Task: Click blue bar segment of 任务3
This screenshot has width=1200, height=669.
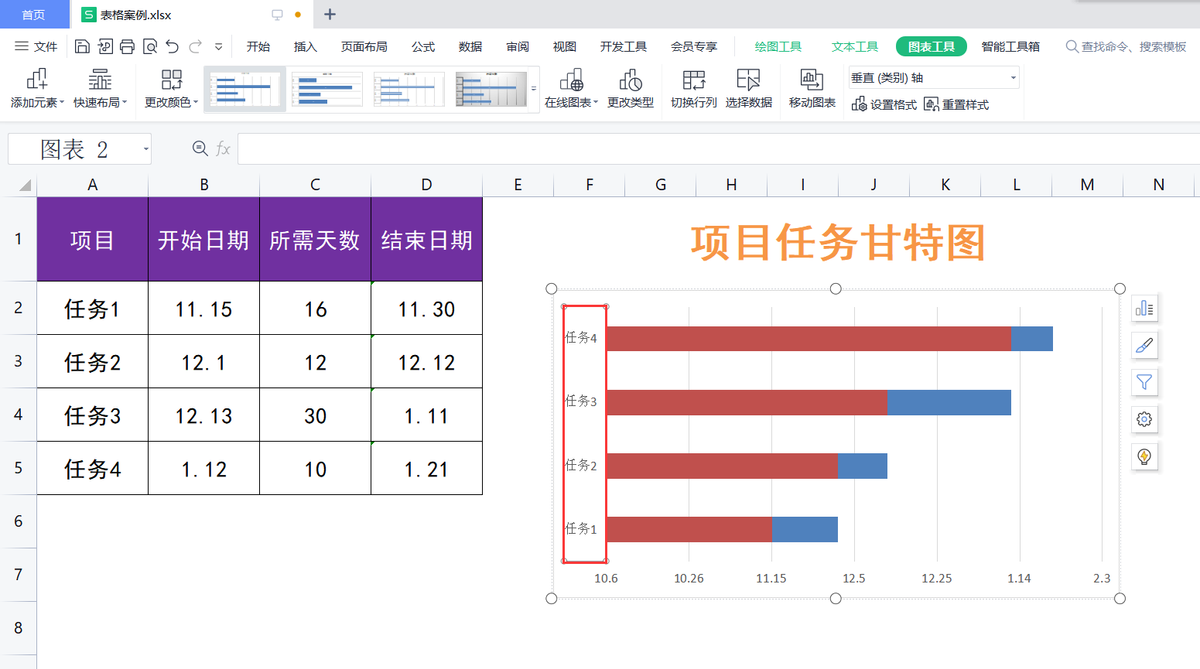Action: (x=949, y=402)
